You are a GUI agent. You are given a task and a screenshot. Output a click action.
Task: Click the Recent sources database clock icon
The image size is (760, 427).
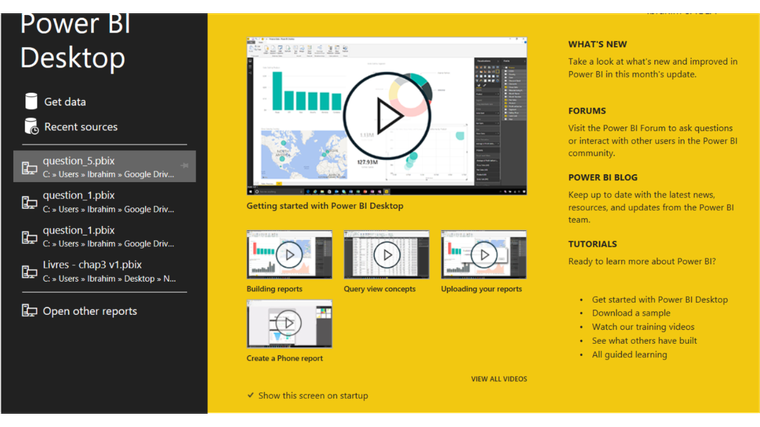31,127
